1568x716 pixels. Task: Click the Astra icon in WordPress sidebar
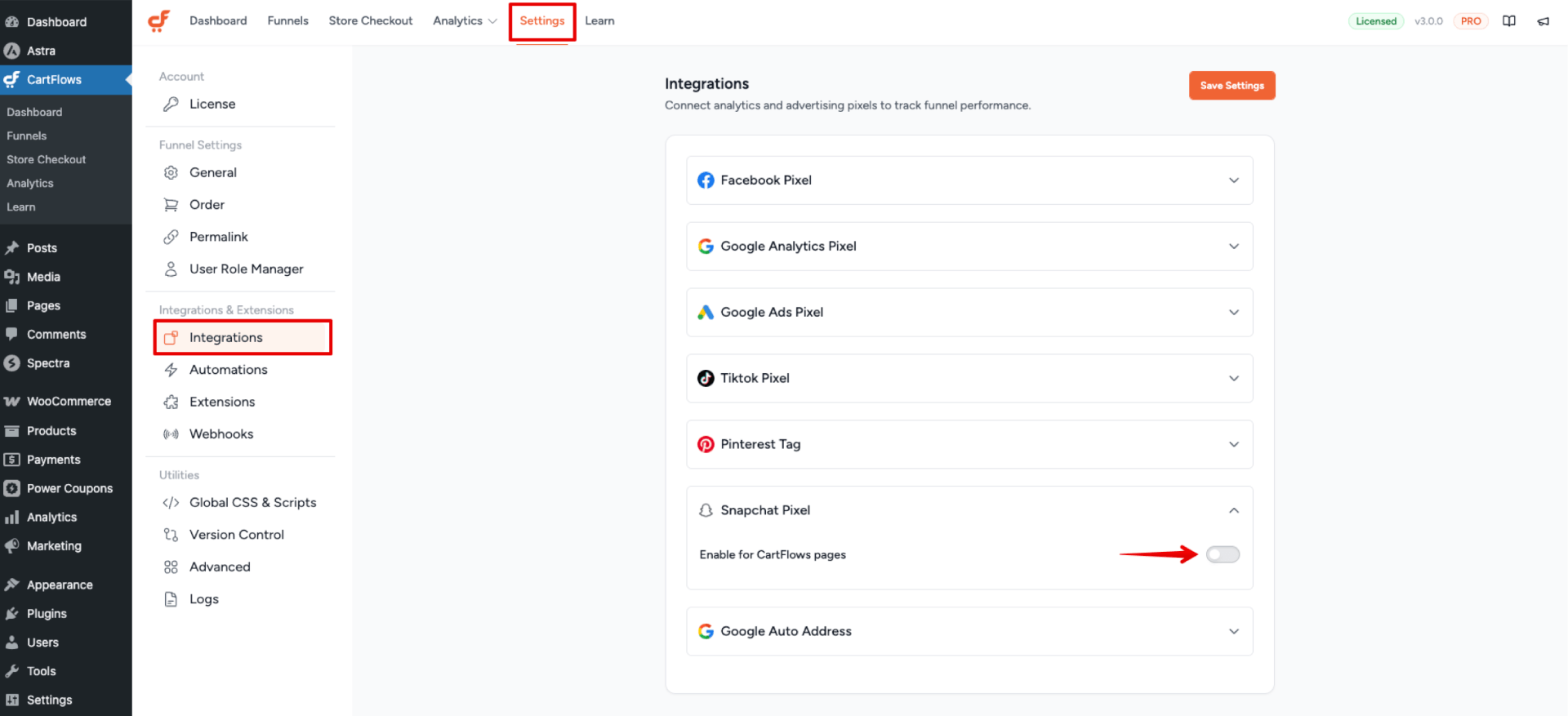12,51
